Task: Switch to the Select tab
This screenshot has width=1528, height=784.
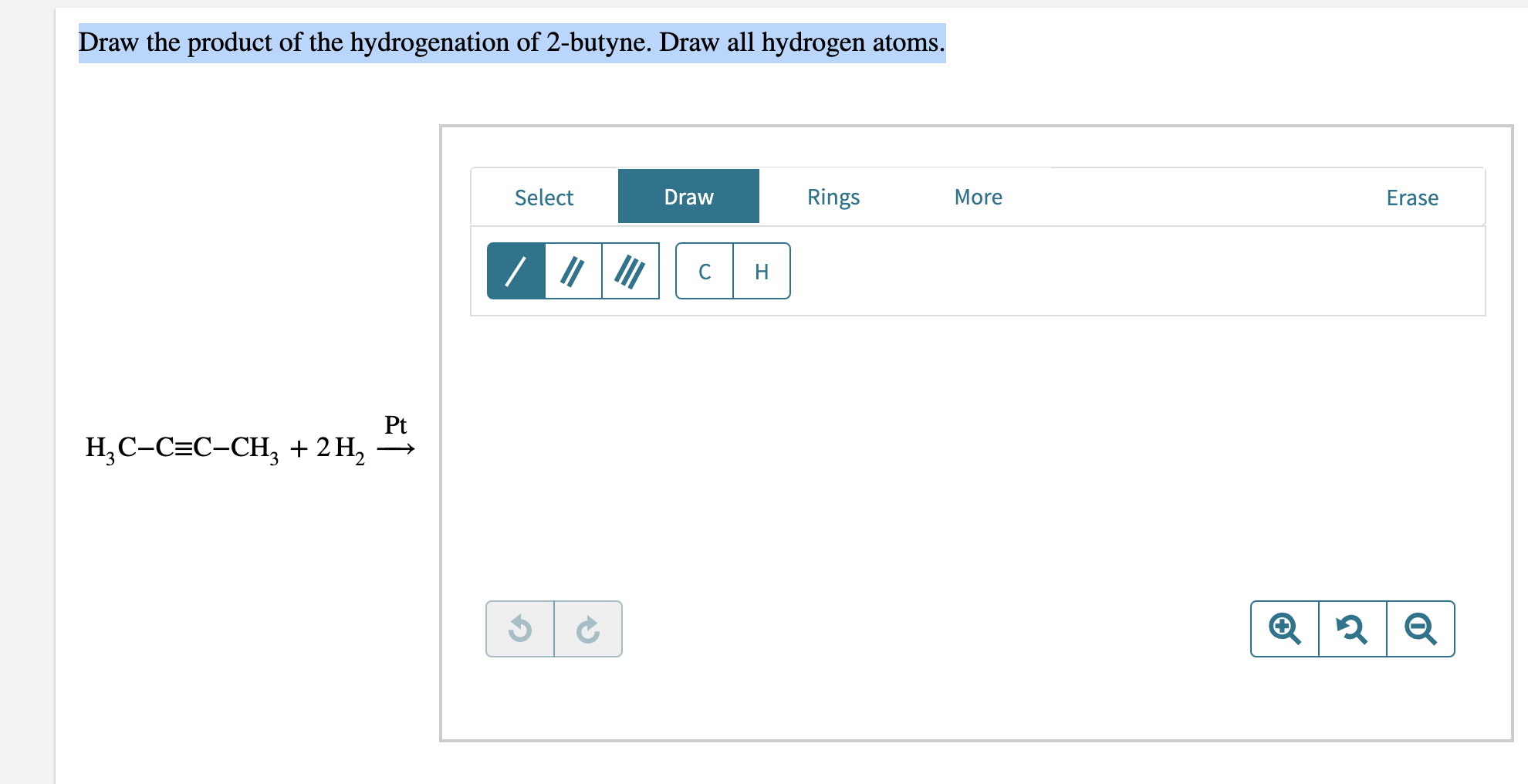Action: [x=544, y=198]
